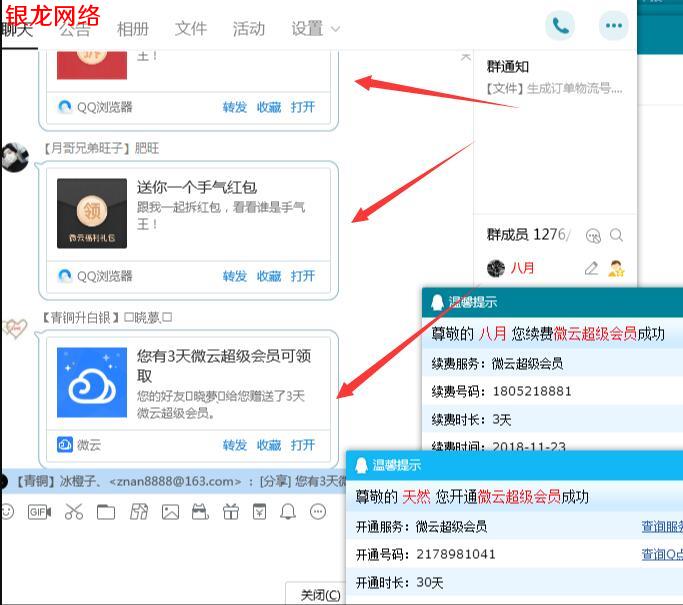Click the 查询Q点 link in 天然 popup
Image resolution: width=683 pixels, height=605 pixels.
click(662, 554)
